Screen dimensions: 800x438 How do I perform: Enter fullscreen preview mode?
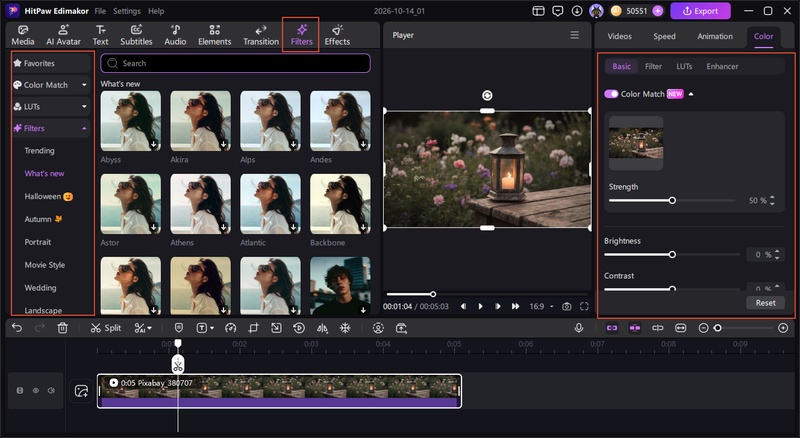pos(584,306)
